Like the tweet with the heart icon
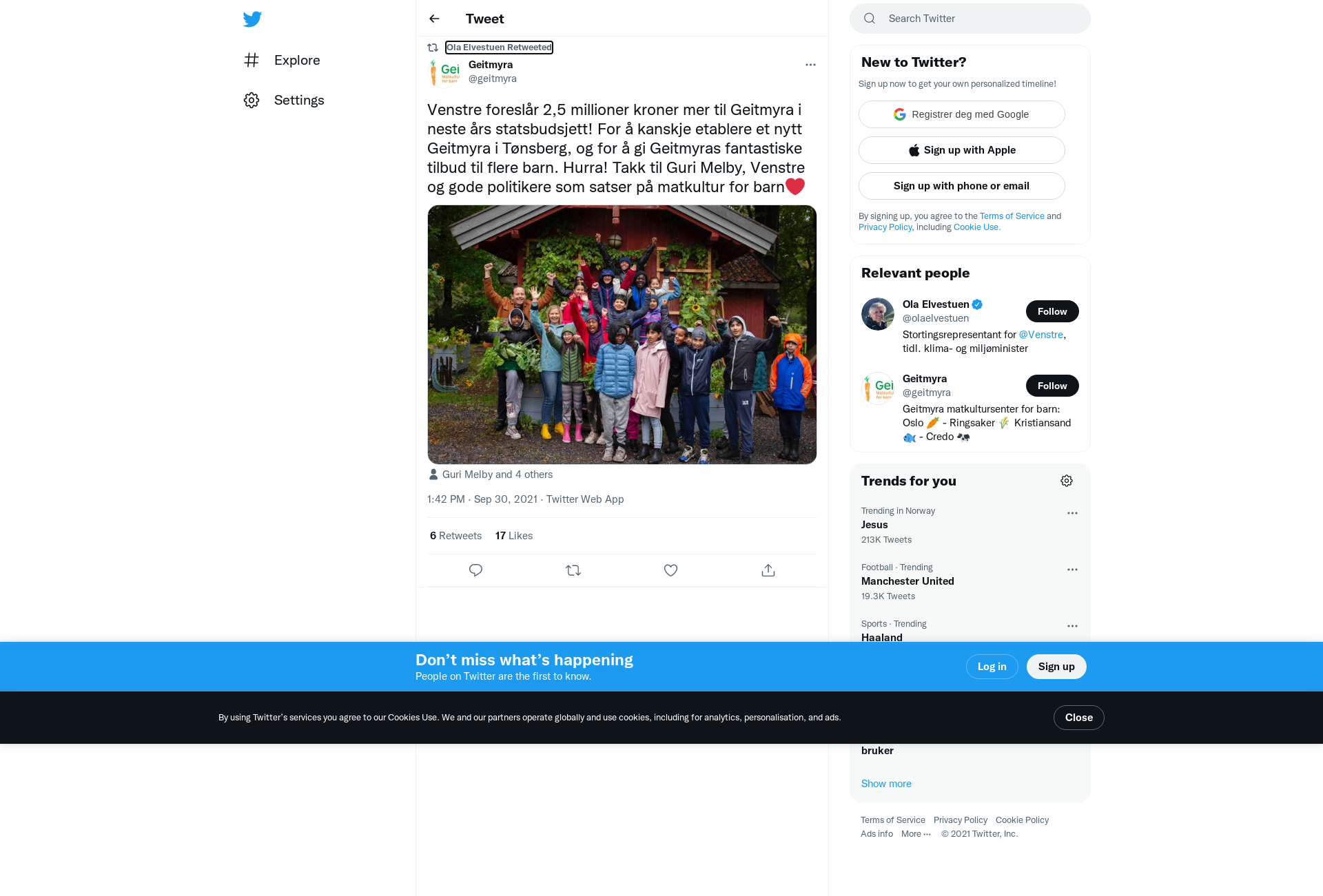This screenshot has height=896, width=1323. [670, 570]
